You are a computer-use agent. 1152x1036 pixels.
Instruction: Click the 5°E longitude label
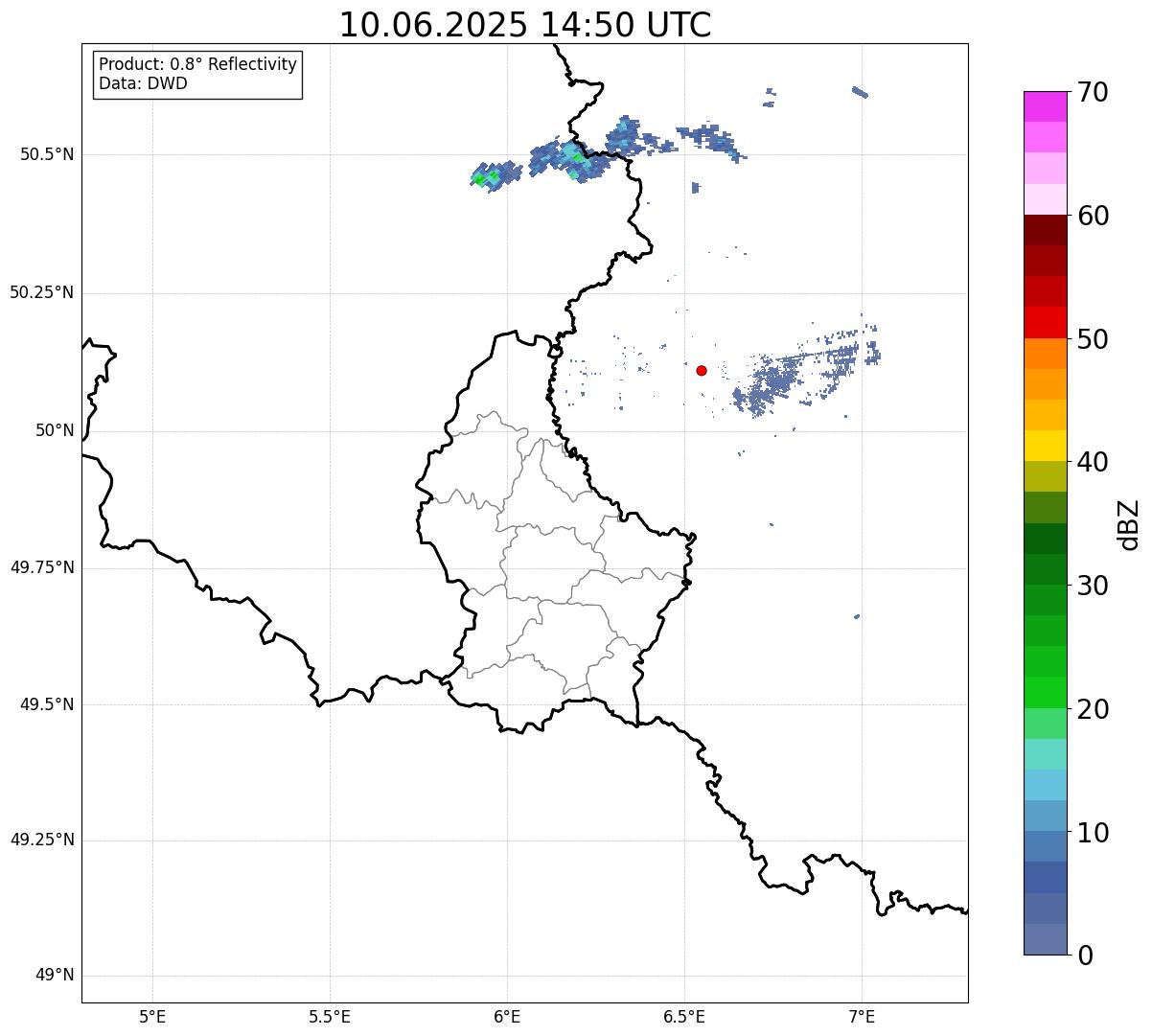152,1016
